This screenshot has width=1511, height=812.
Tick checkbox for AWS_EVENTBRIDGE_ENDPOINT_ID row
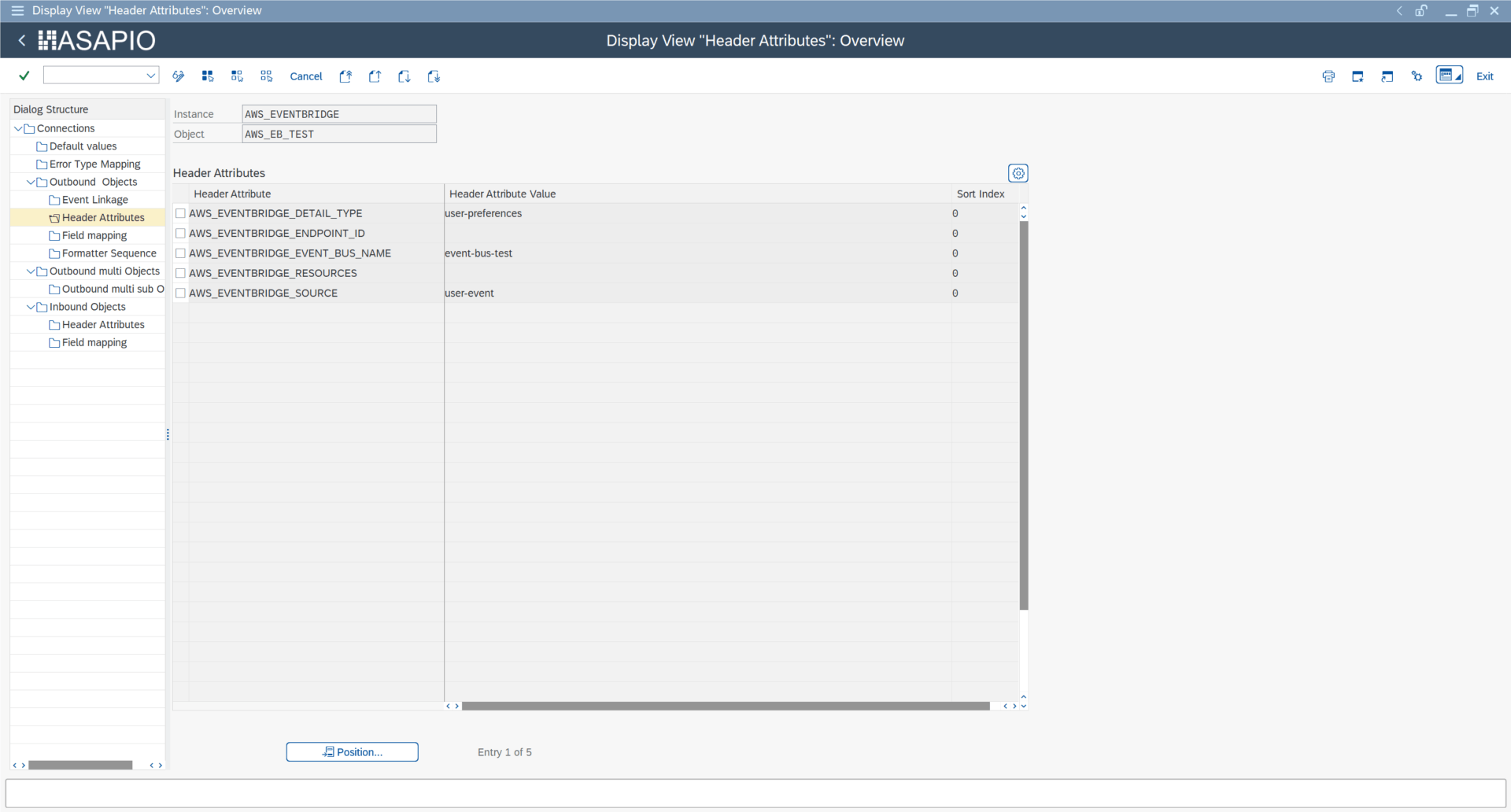(180, 233)
